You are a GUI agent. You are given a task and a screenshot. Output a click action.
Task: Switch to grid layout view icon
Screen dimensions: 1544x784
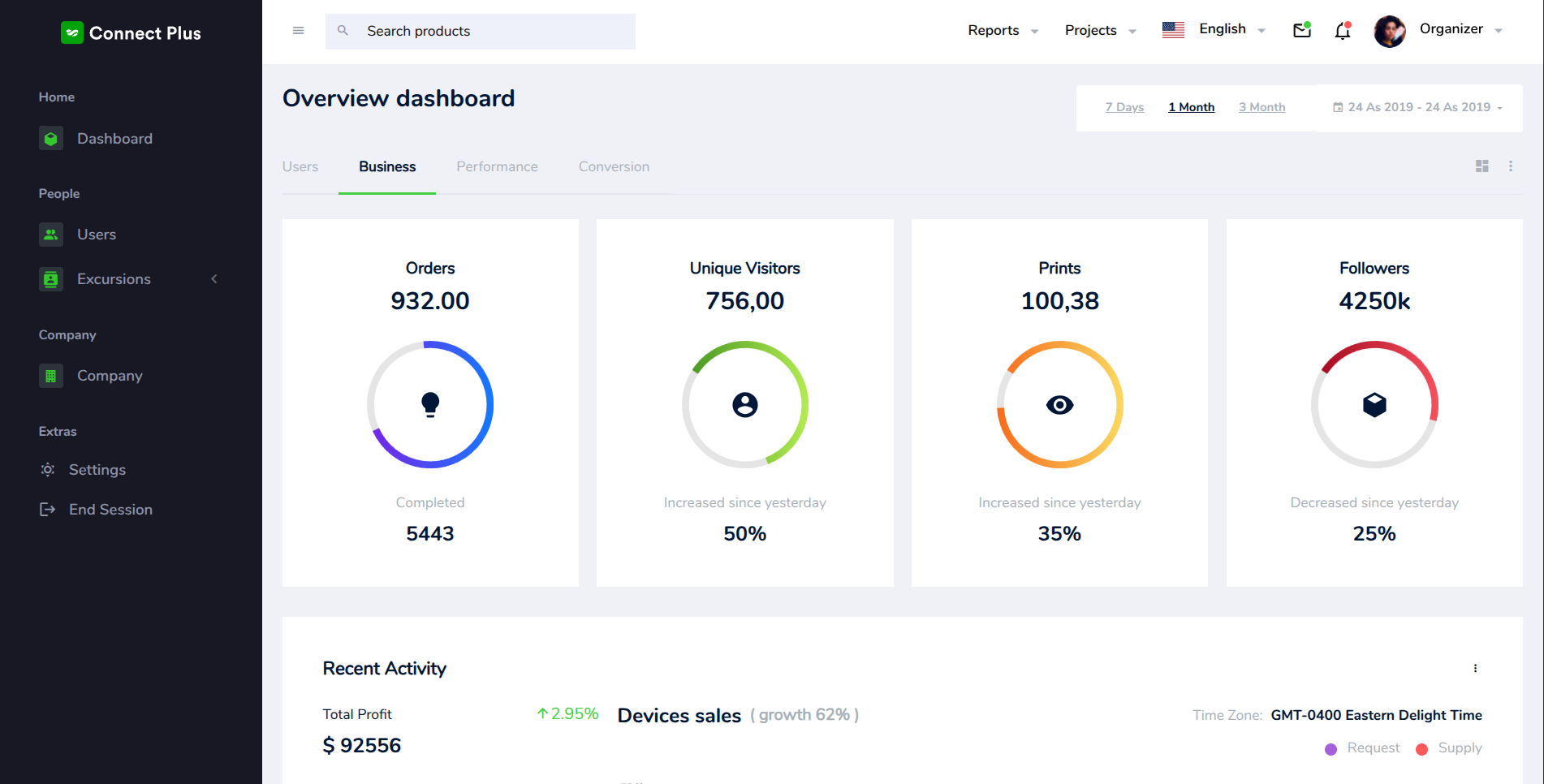coord(1481,166)
